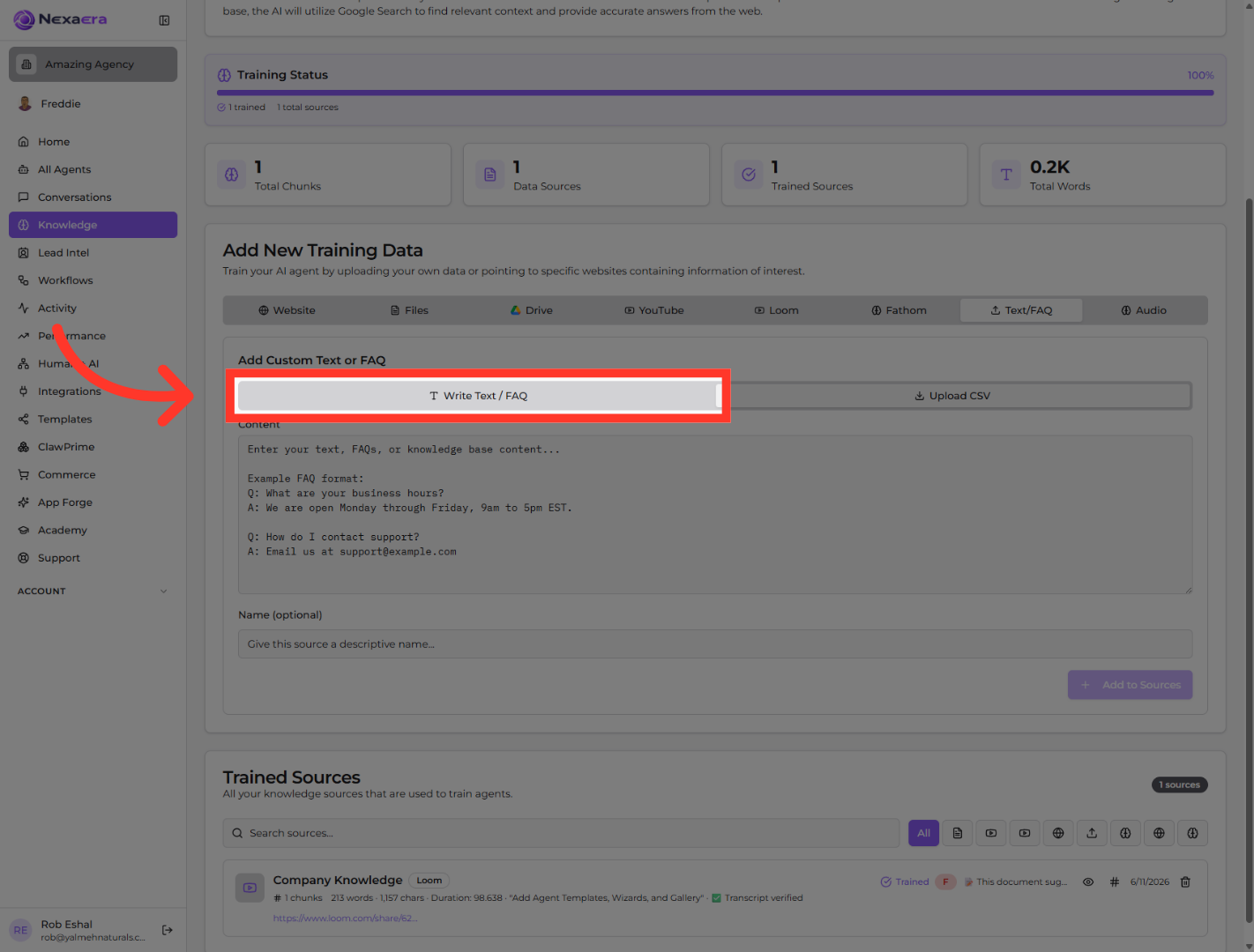Select the YouTube tab
This screenshot has height=952, width=1254.
tap(654, 310)
